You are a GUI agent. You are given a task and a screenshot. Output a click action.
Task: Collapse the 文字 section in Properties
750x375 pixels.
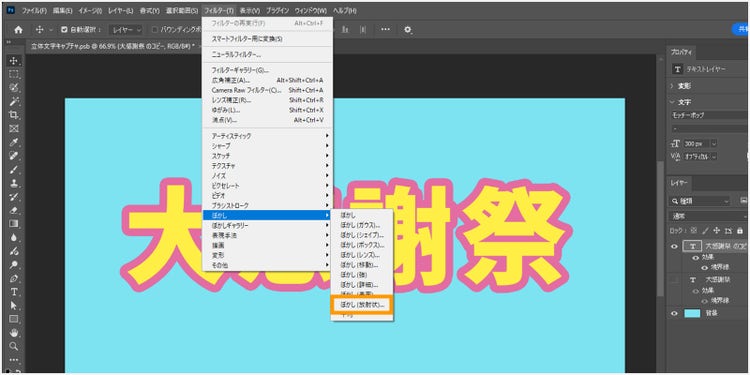(x=672, y=102)
